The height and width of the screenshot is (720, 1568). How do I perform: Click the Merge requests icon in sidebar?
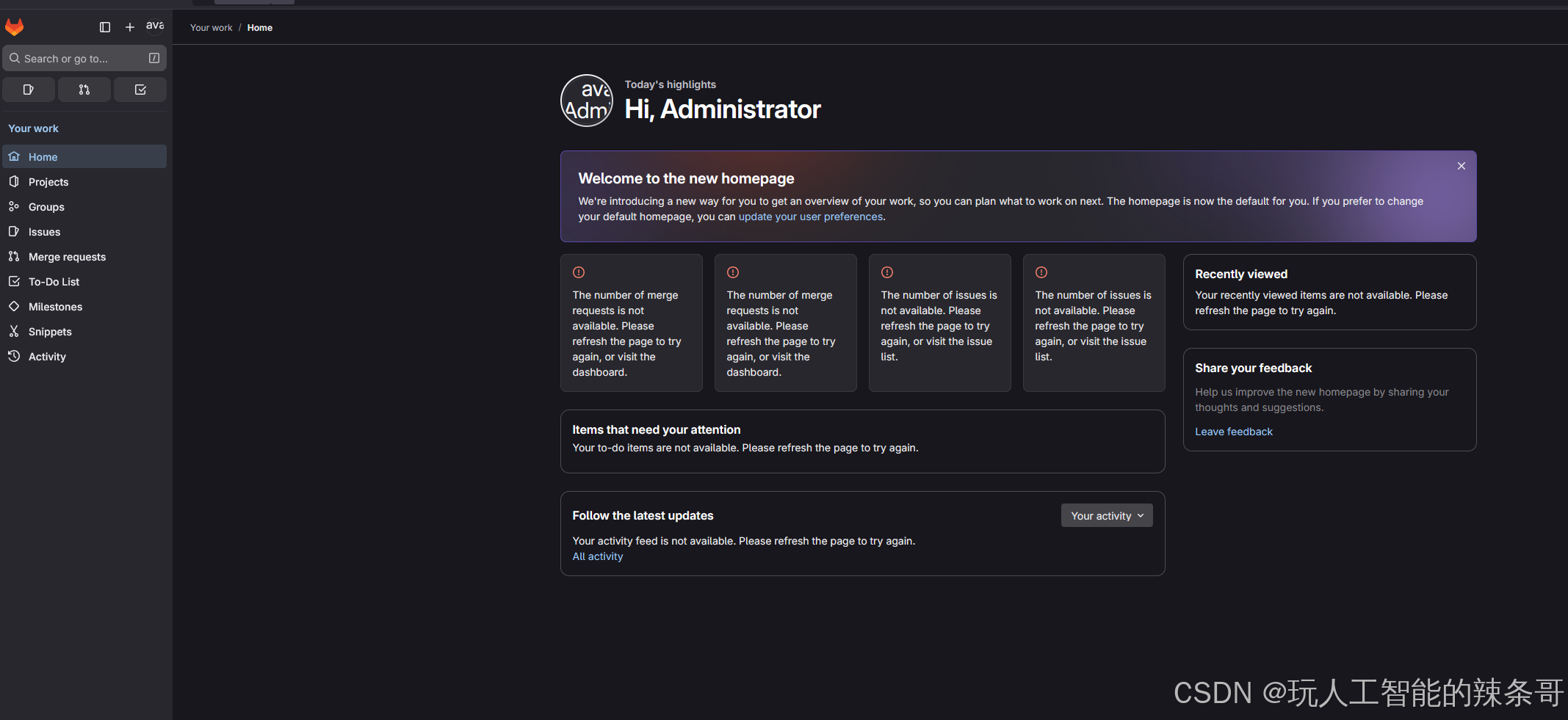[14, 256]
